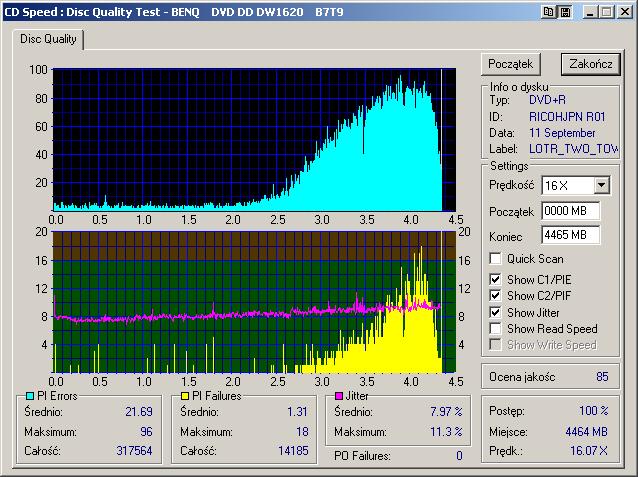Click the yellow PI Failures color swatch

click(x=185, y=396)
